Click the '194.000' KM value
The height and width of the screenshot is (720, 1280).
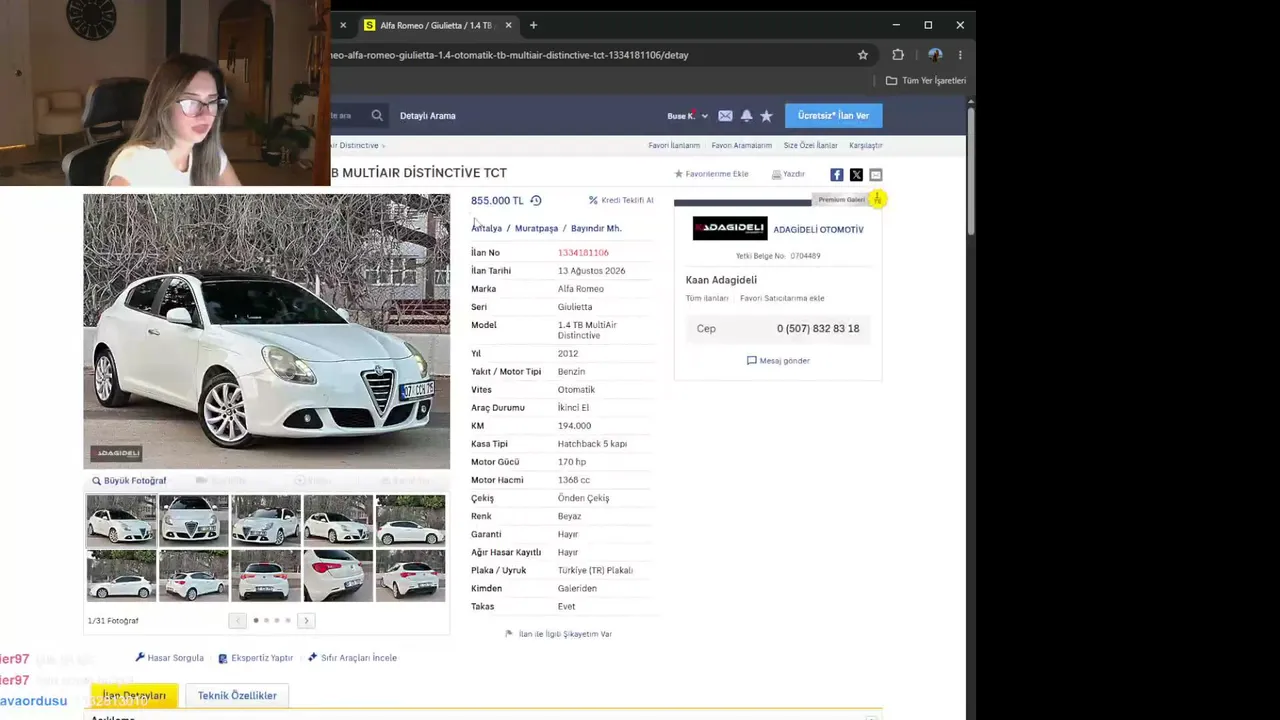(574, 426)
